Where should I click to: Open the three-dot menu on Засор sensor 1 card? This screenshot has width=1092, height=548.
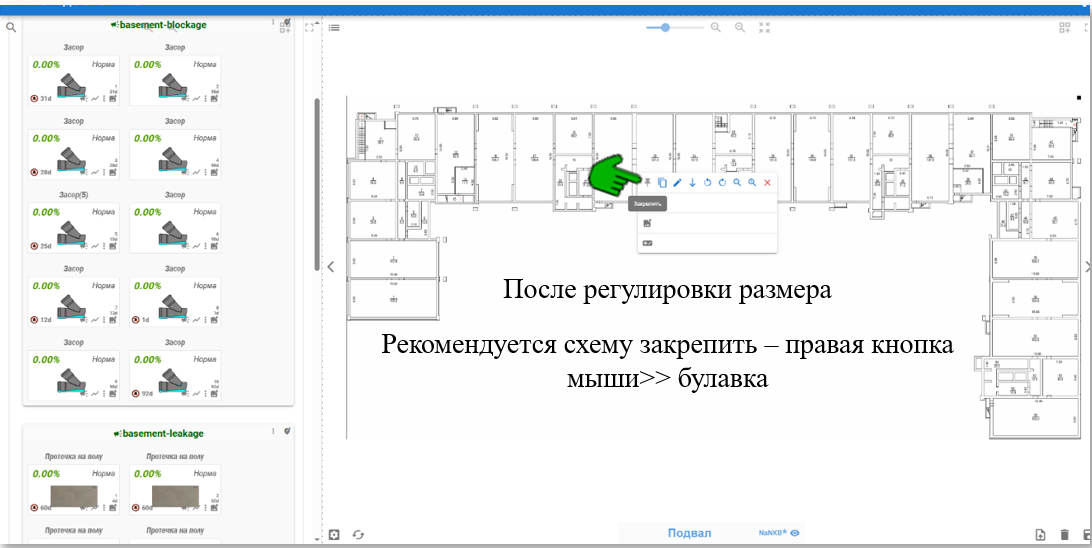coord(104,99)
